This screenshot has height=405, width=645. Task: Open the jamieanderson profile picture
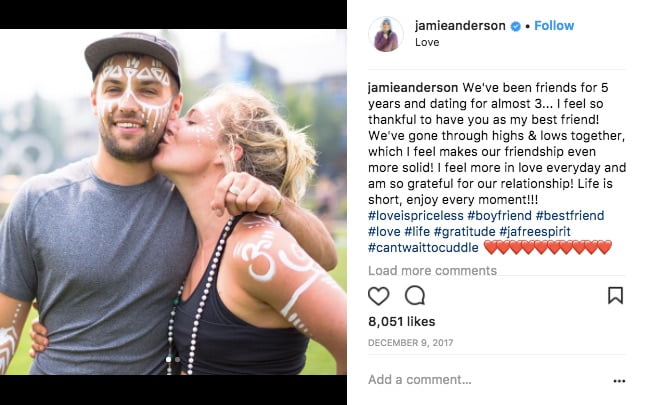click(386, 35)
